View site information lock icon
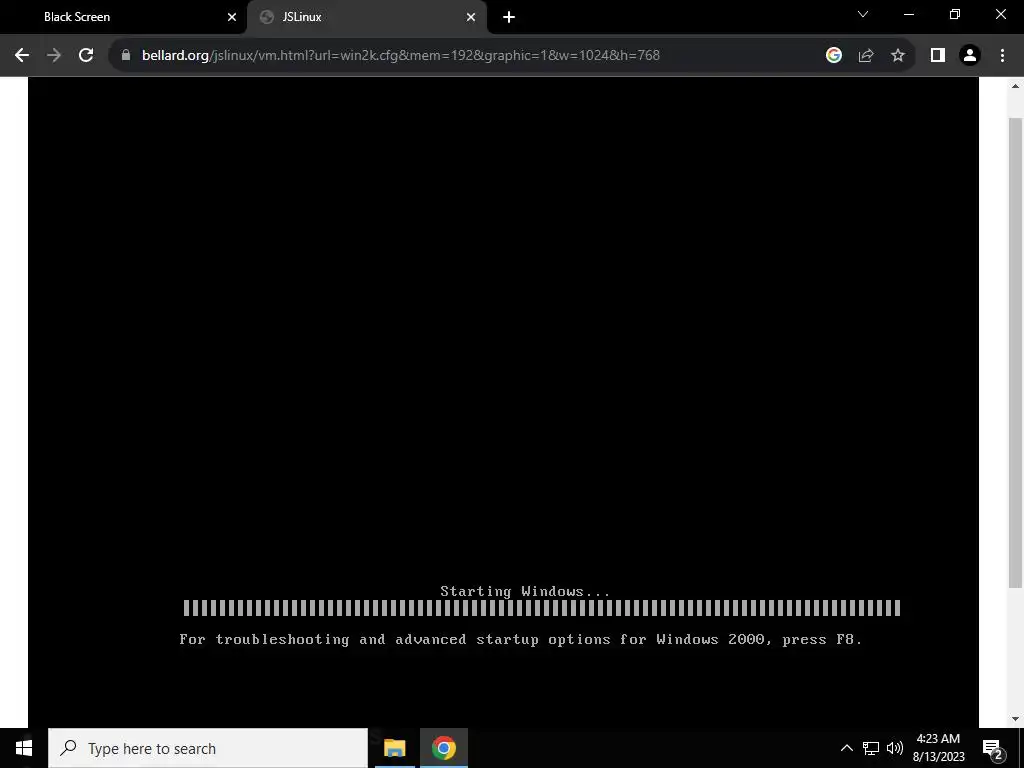Image resolution: width=1024 pixels, height=768 pixels. tap(126, 56)
